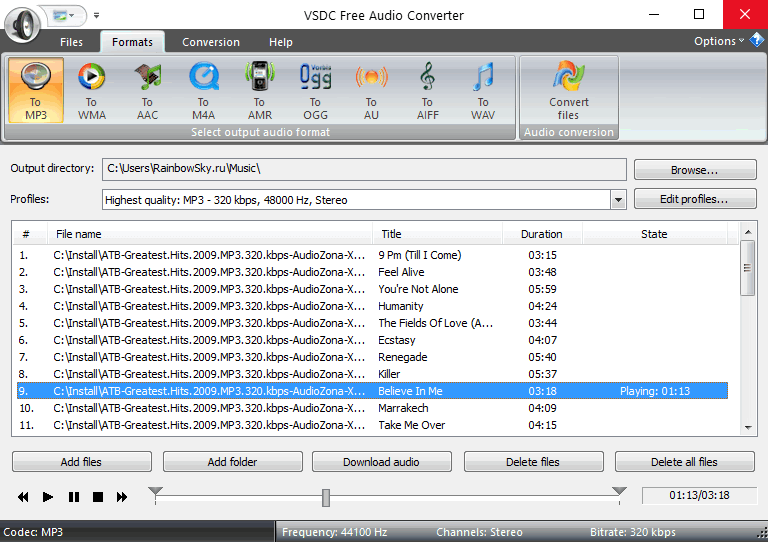Start conversion with Convert files icon

point(569,90)
